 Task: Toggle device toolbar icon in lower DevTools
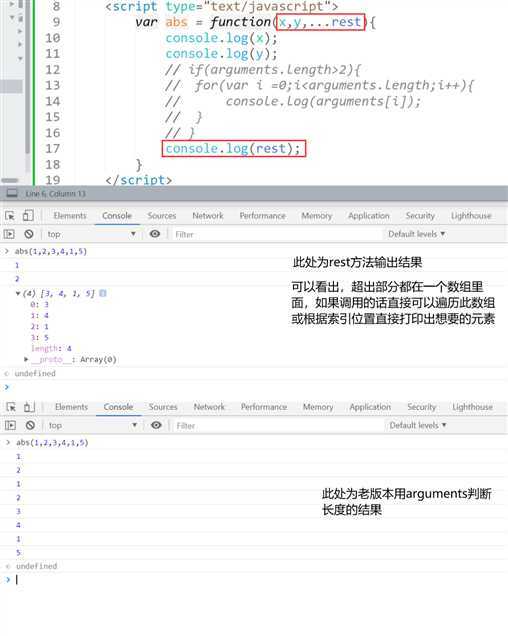coord(29,407)
